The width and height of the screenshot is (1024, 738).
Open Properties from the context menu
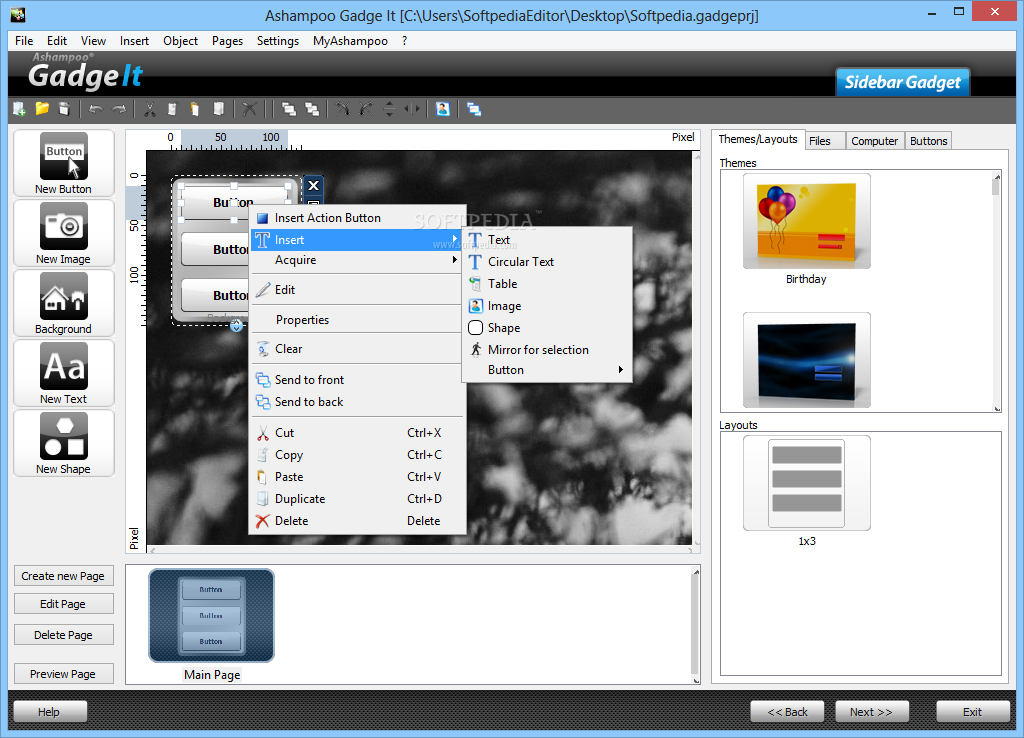point(357,319)
